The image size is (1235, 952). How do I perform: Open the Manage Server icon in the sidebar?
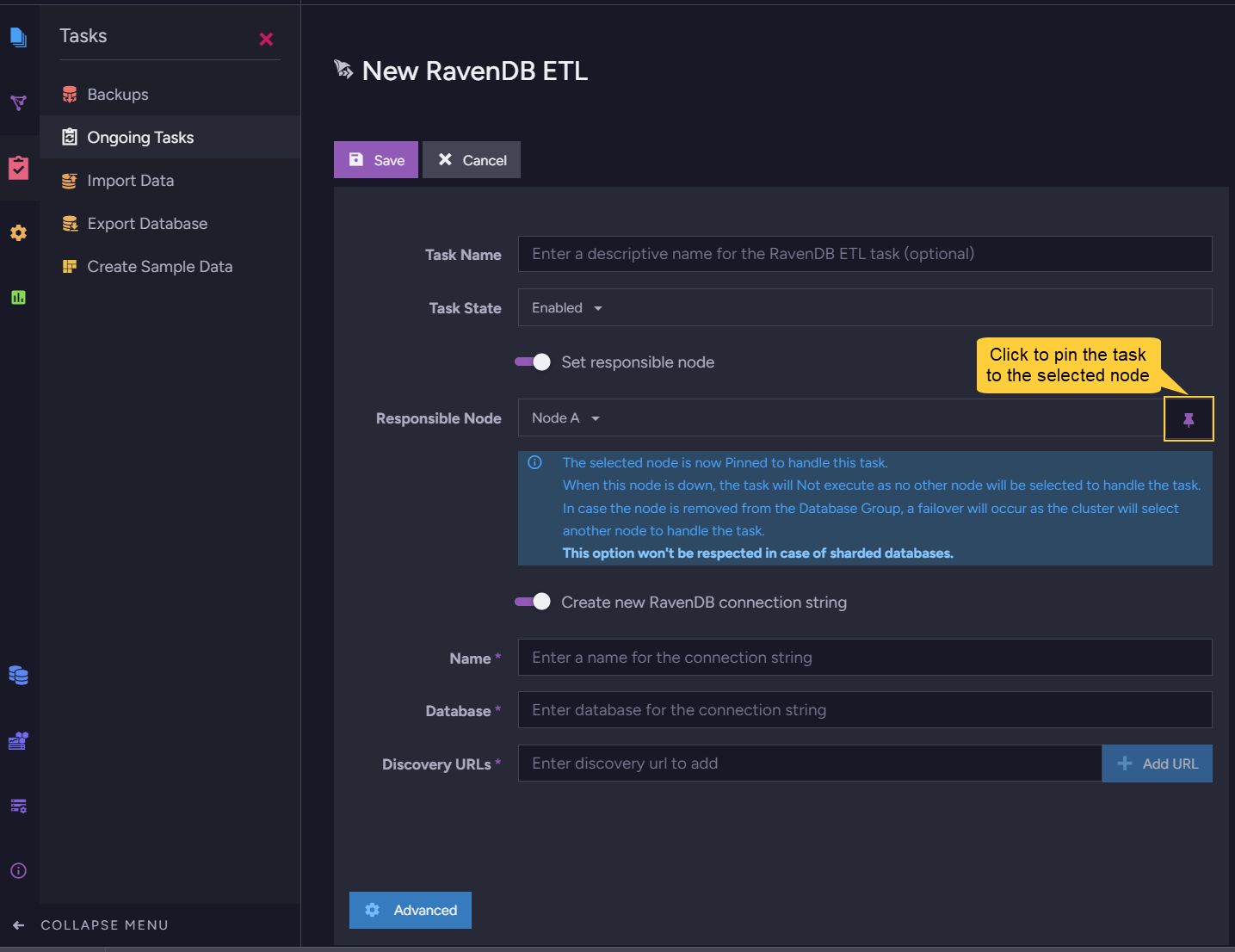pyautogui.click(x=18, y=740)
